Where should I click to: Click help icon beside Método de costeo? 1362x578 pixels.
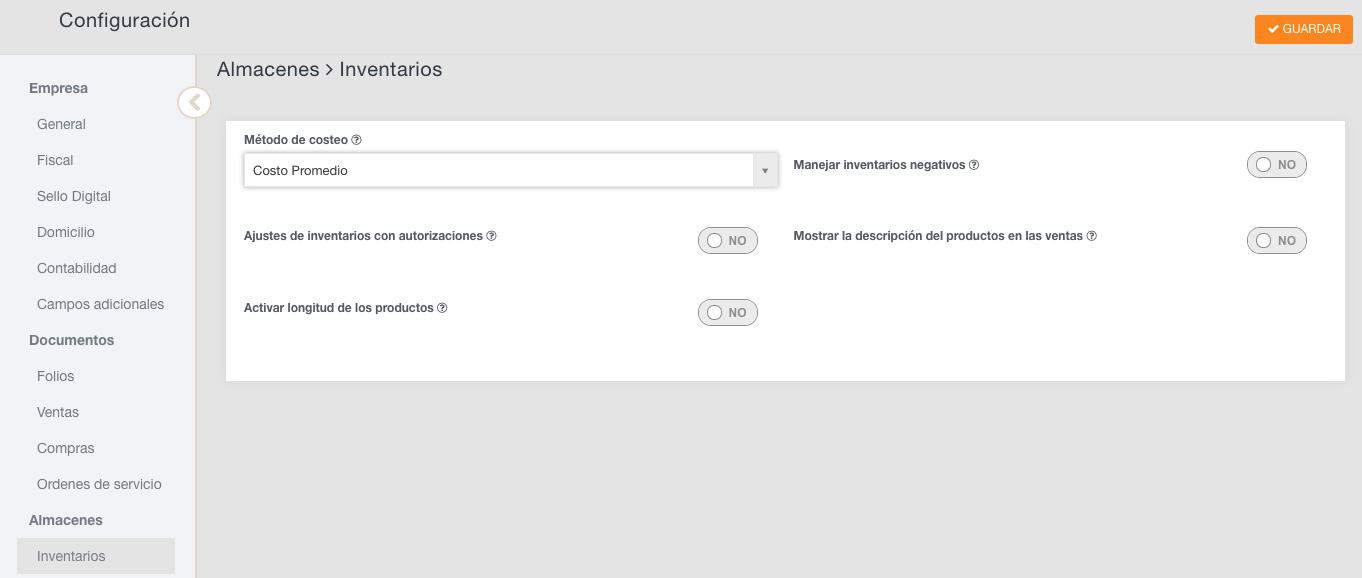point(357,140)
